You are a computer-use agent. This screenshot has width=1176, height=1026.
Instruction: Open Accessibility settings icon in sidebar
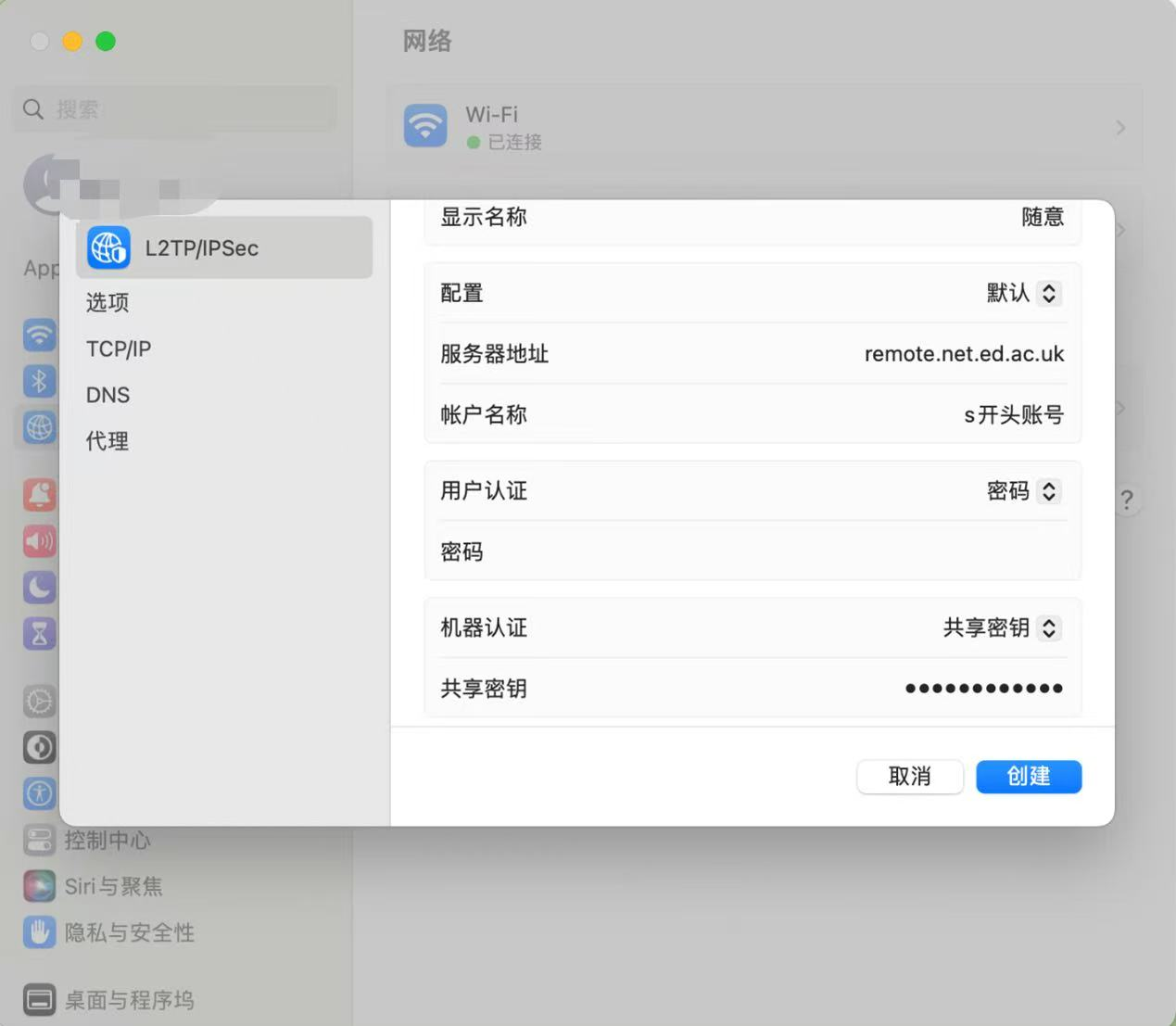point(39,793)
